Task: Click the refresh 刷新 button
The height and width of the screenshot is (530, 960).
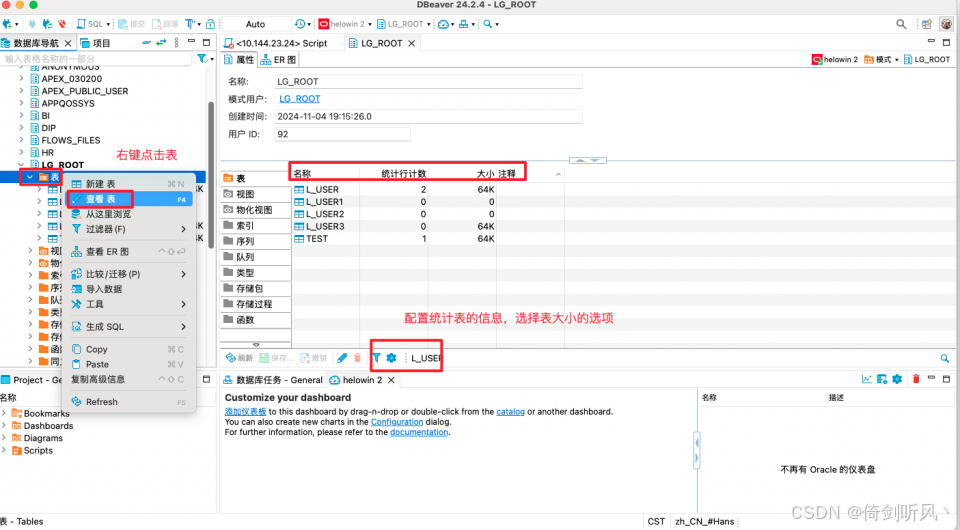Action: 239,358
